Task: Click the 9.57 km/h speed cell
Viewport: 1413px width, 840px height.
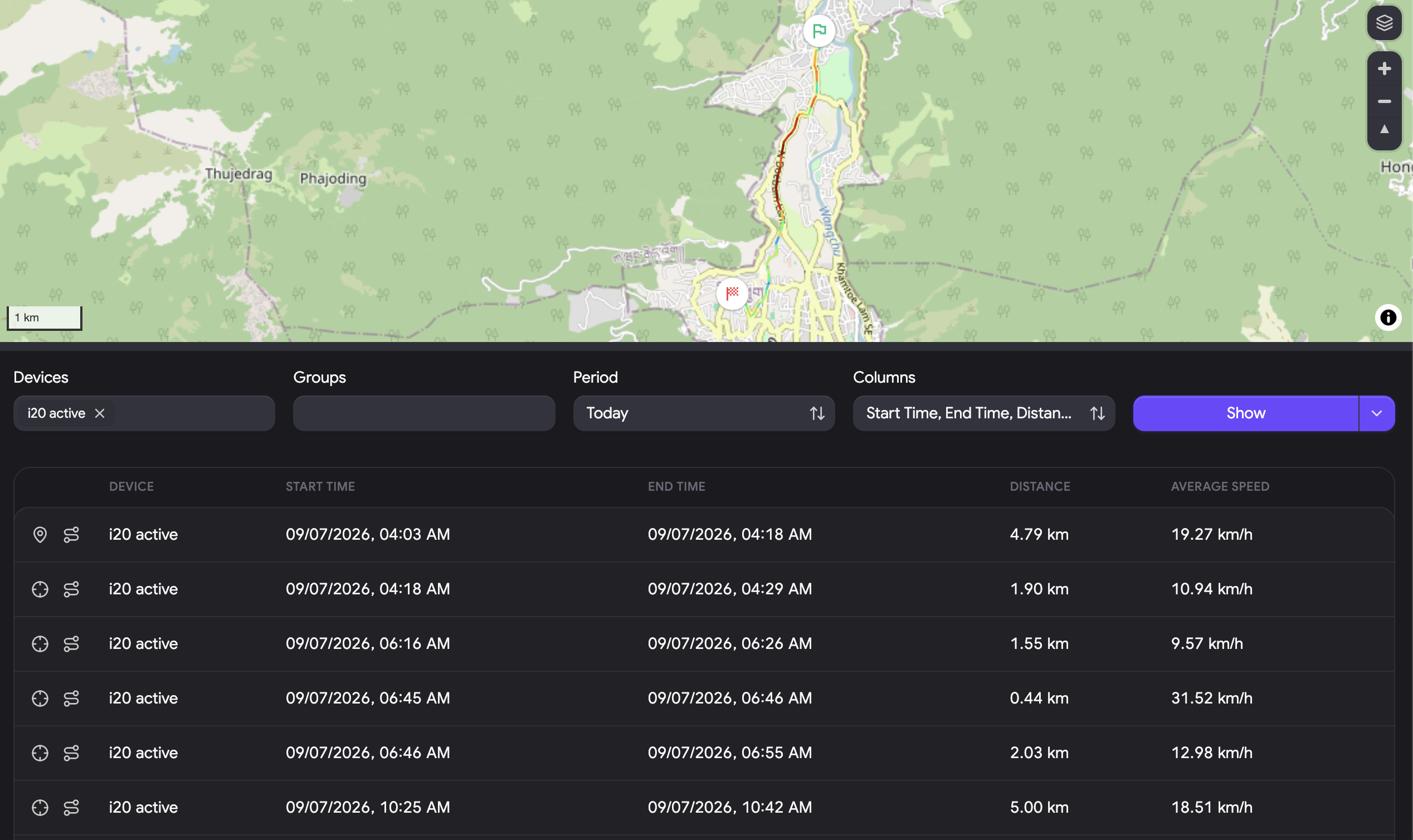Action: point(1206,643)
